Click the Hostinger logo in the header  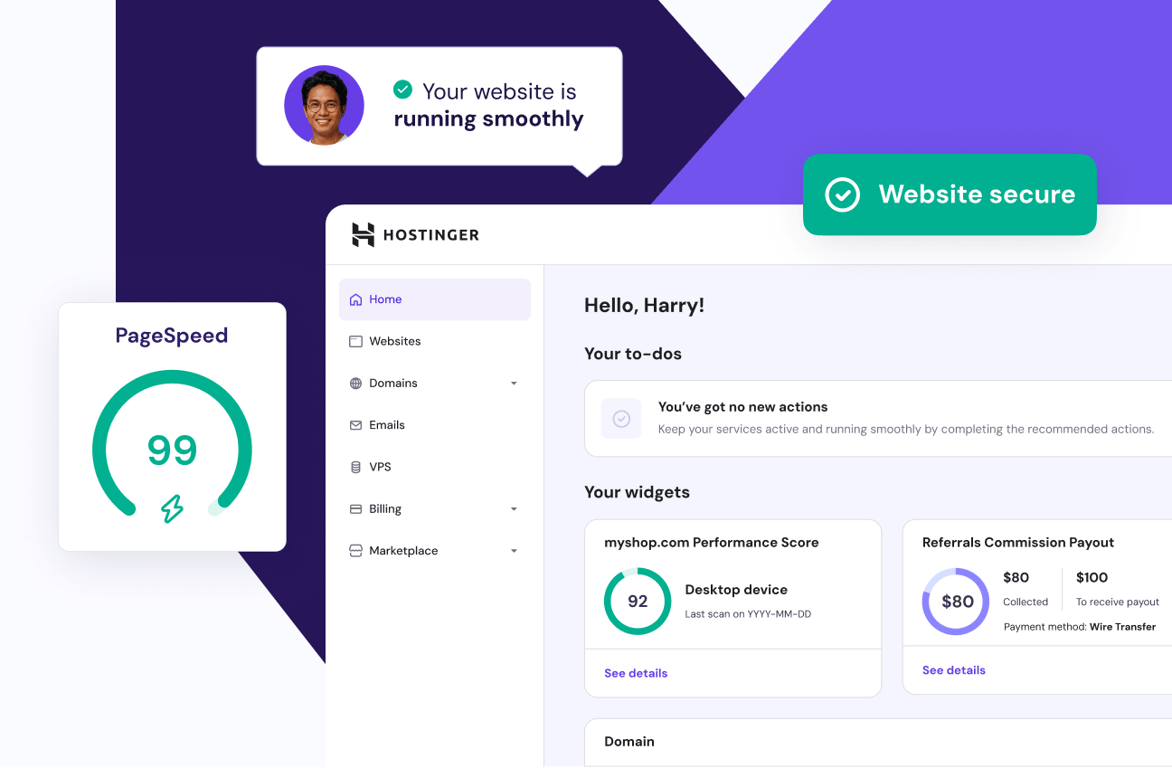click(x=417, y=235)
